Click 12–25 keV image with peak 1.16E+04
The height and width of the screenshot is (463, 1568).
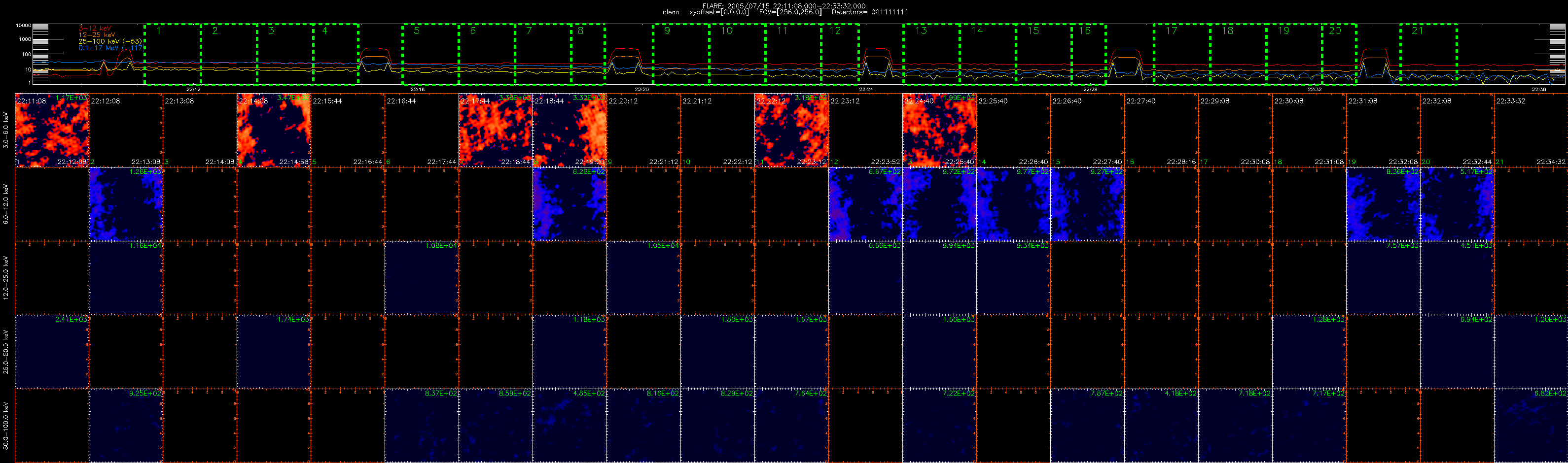(126, 278)
